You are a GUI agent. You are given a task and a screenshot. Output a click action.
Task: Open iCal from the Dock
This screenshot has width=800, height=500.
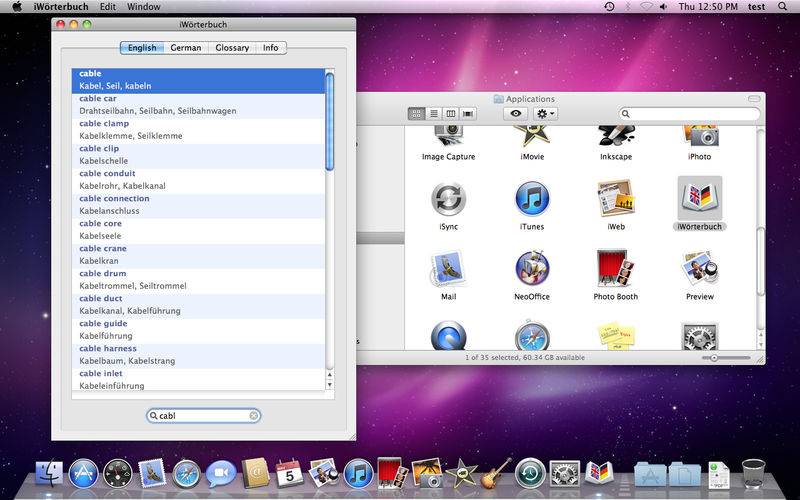[x=289, y=473]
